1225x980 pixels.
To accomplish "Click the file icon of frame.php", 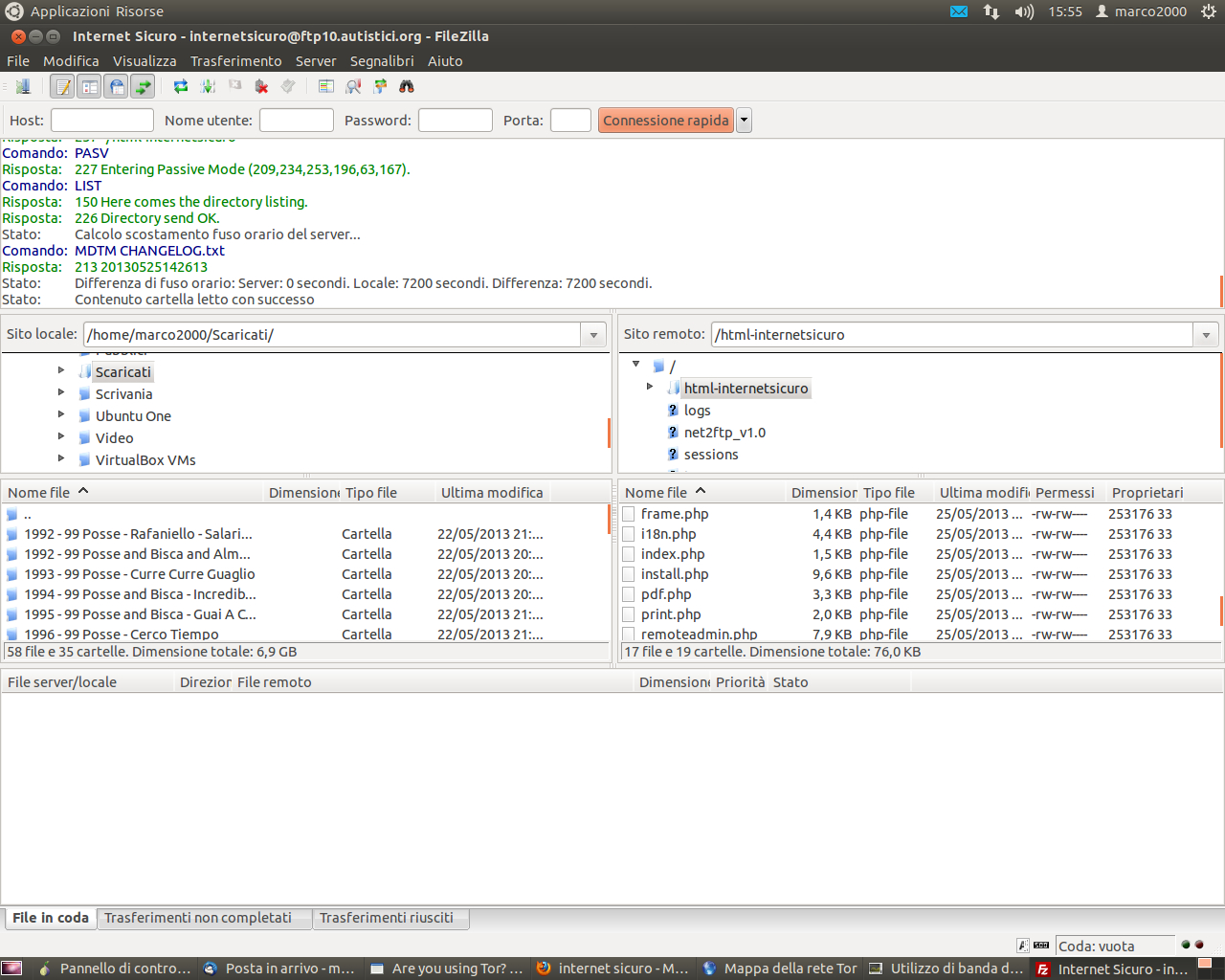I will 629,514.
